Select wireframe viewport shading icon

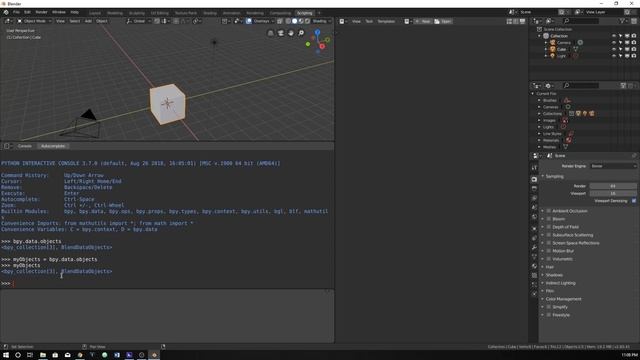[x=288, y=21]
